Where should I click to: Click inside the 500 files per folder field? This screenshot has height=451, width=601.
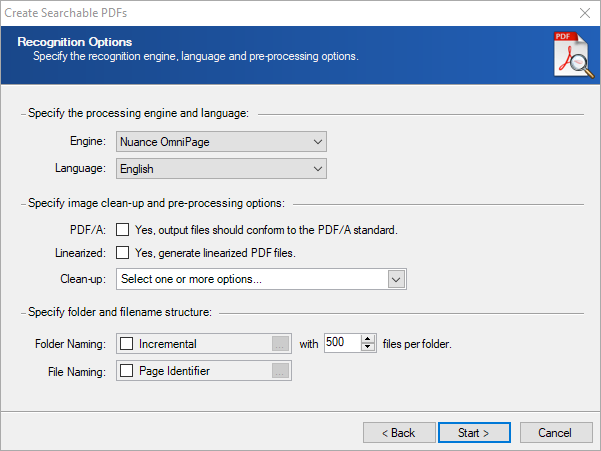click(342, 342)
